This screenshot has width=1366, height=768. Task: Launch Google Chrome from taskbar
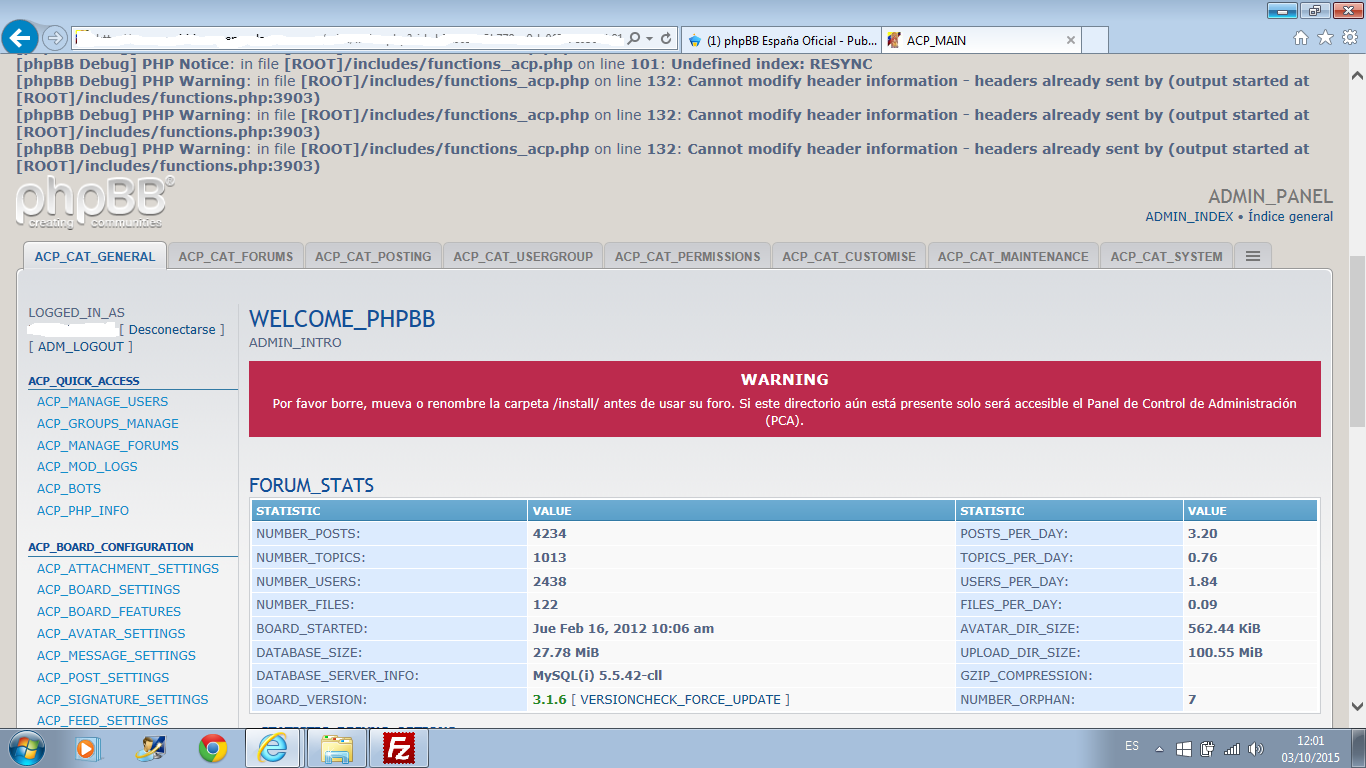click(212, 748)
